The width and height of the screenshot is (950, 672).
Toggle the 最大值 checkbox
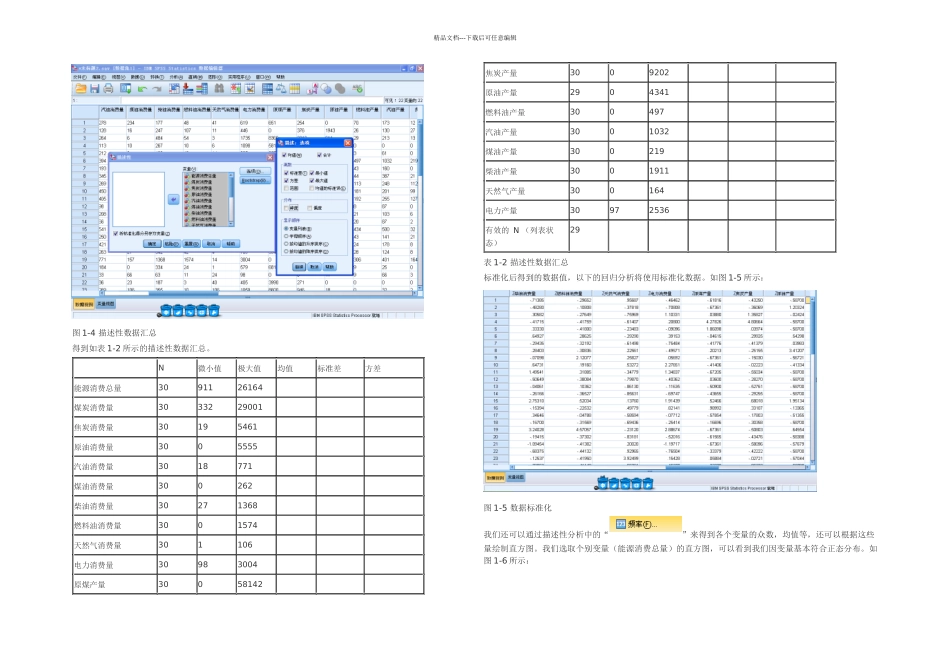pyautogui.click(x=311, y=181)
